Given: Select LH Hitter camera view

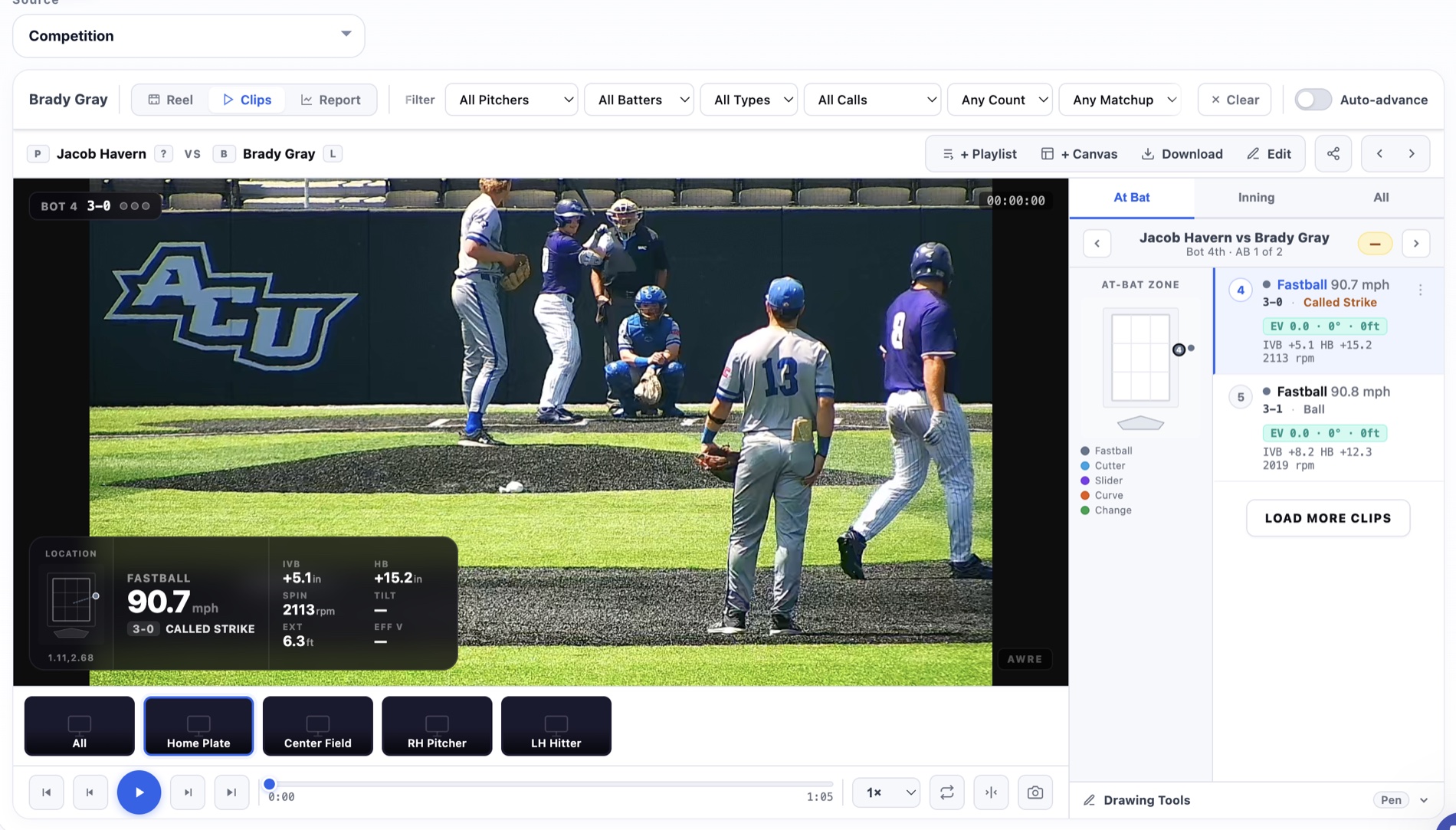Looking at the screenshot, I should [556, 727].
